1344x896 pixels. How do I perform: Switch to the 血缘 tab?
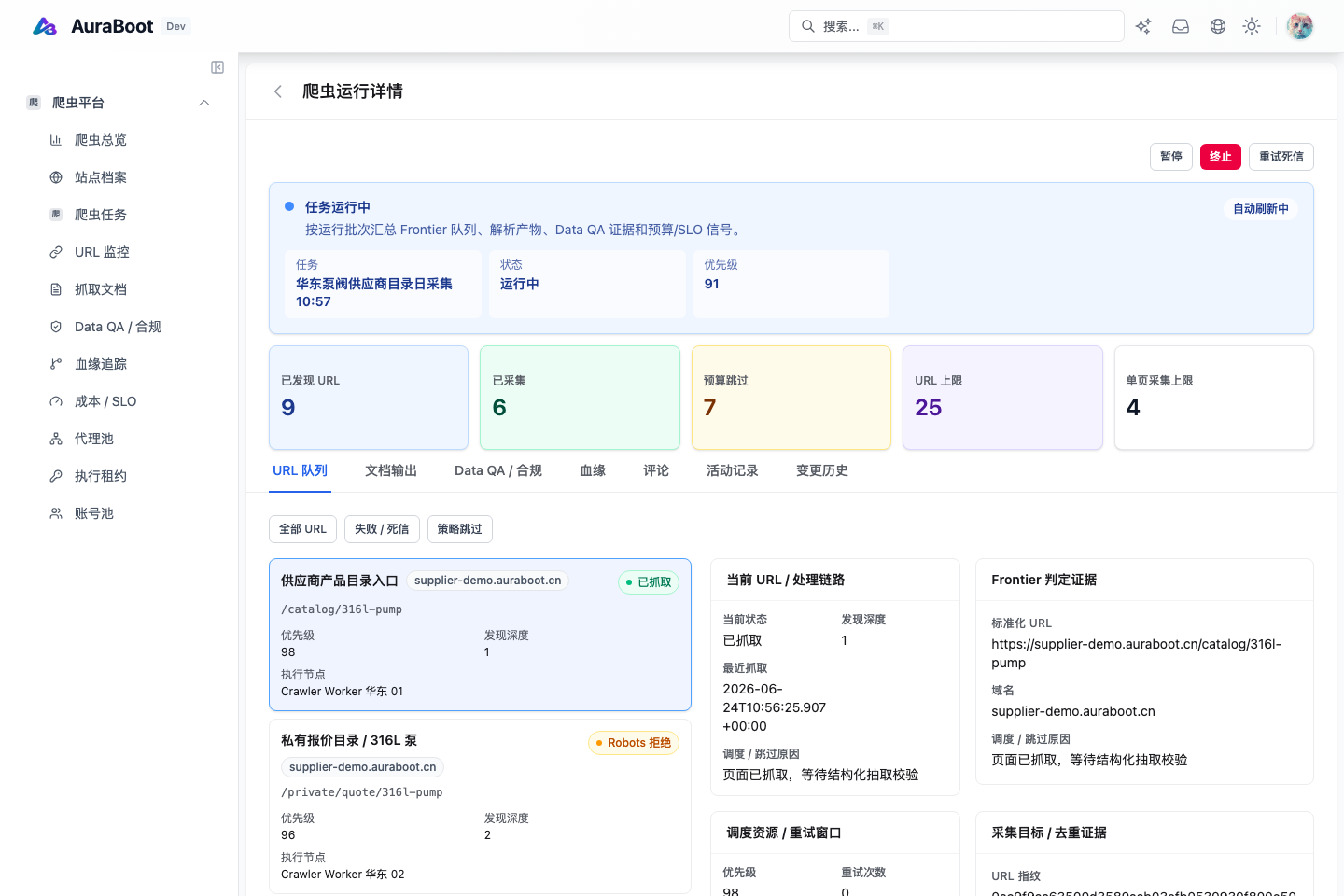(x=593, y=470)
